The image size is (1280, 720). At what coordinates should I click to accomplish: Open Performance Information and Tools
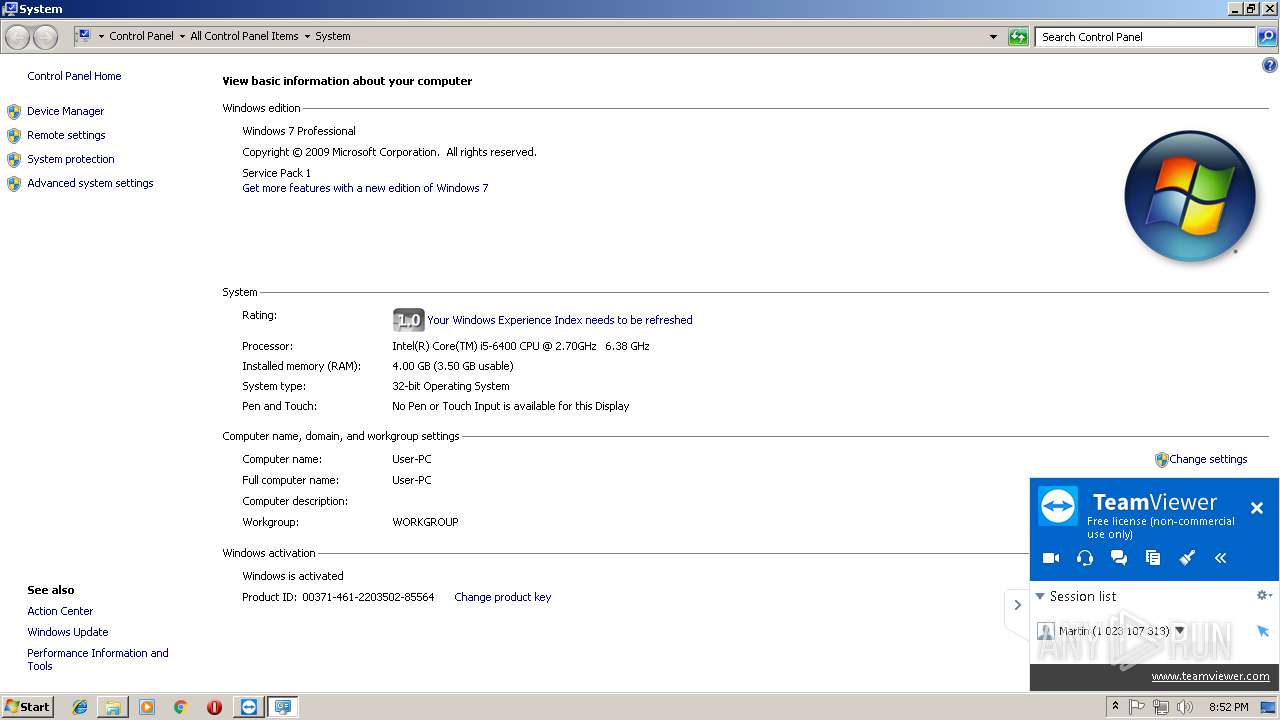[98, 659]
